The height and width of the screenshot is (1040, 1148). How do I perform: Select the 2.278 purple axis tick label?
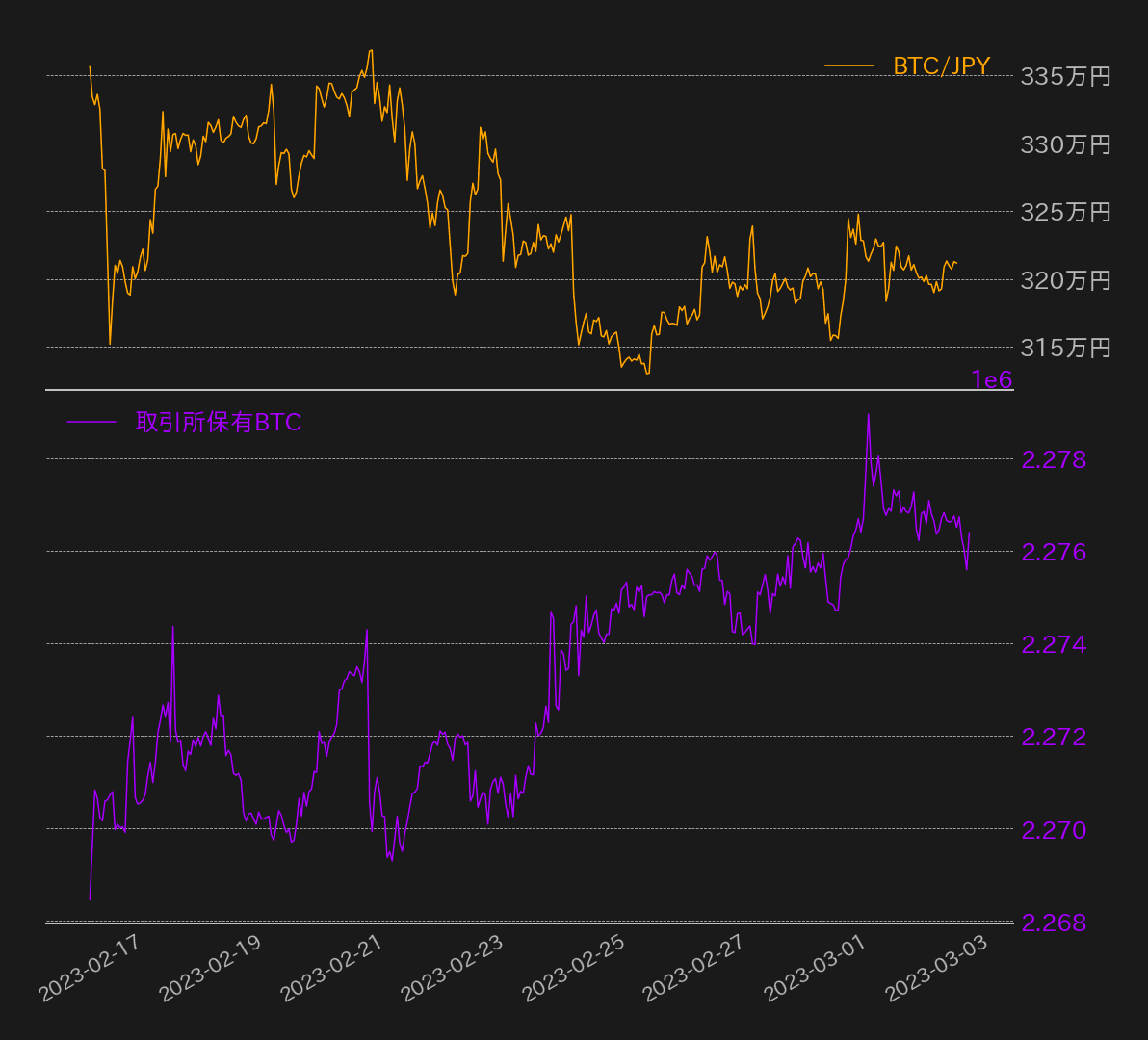pyautogui.click(x=1054, y=459)
